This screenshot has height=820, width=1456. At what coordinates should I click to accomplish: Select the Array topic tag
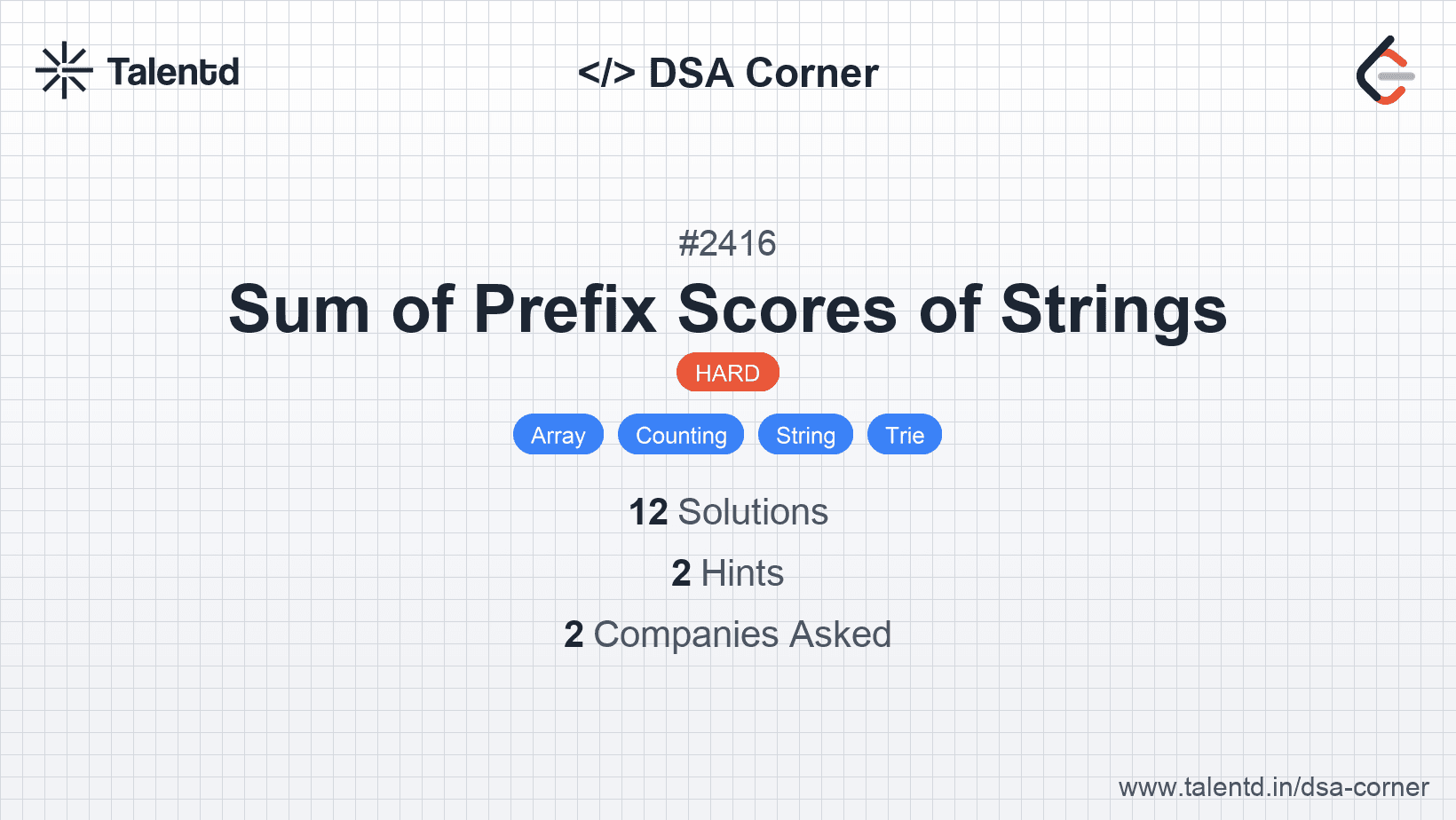coord(558,435)
